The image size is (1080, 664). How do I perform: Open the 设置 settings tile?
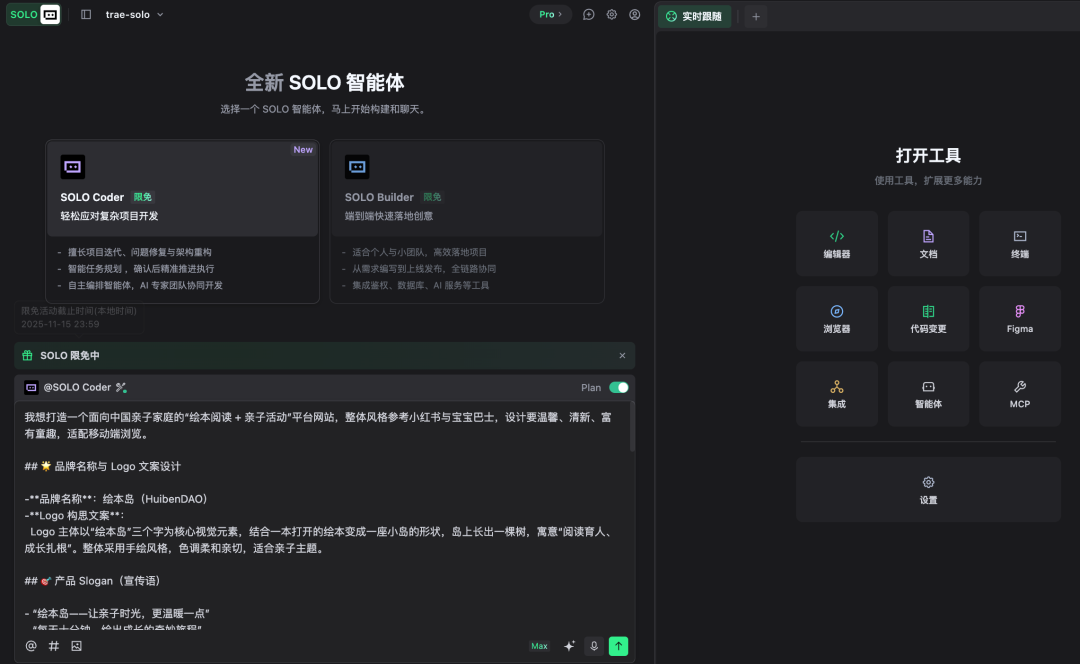928,490
